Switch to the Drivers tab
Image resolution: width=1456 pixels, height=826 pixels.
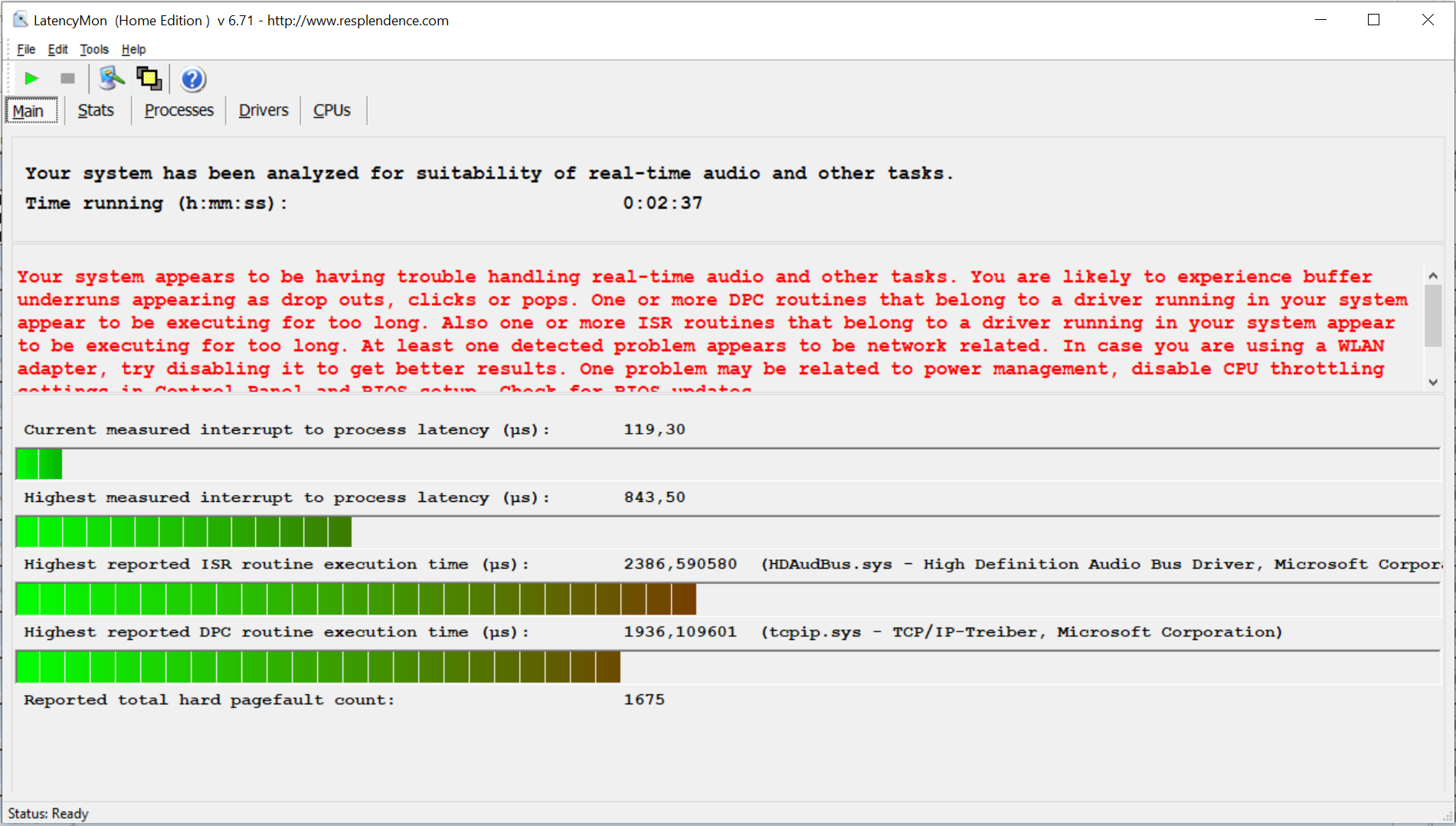(263, 110)
